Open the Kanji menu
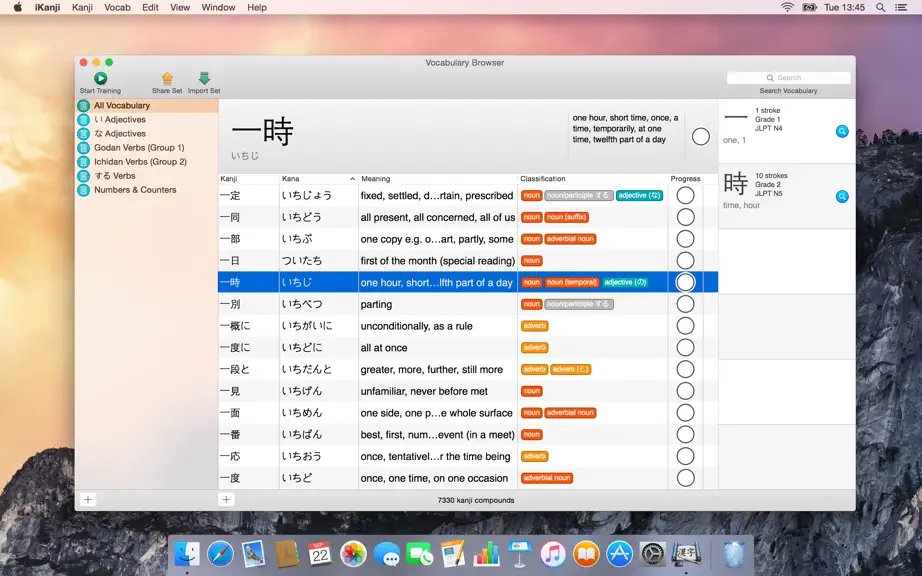Image resolution: width=922 pixels, height=576 pixels. [x=82, y=8]
